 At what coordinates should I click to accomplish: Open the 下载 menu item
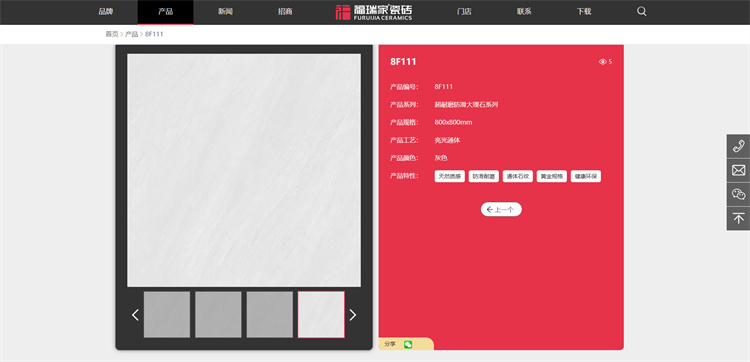tap(584, 11)
